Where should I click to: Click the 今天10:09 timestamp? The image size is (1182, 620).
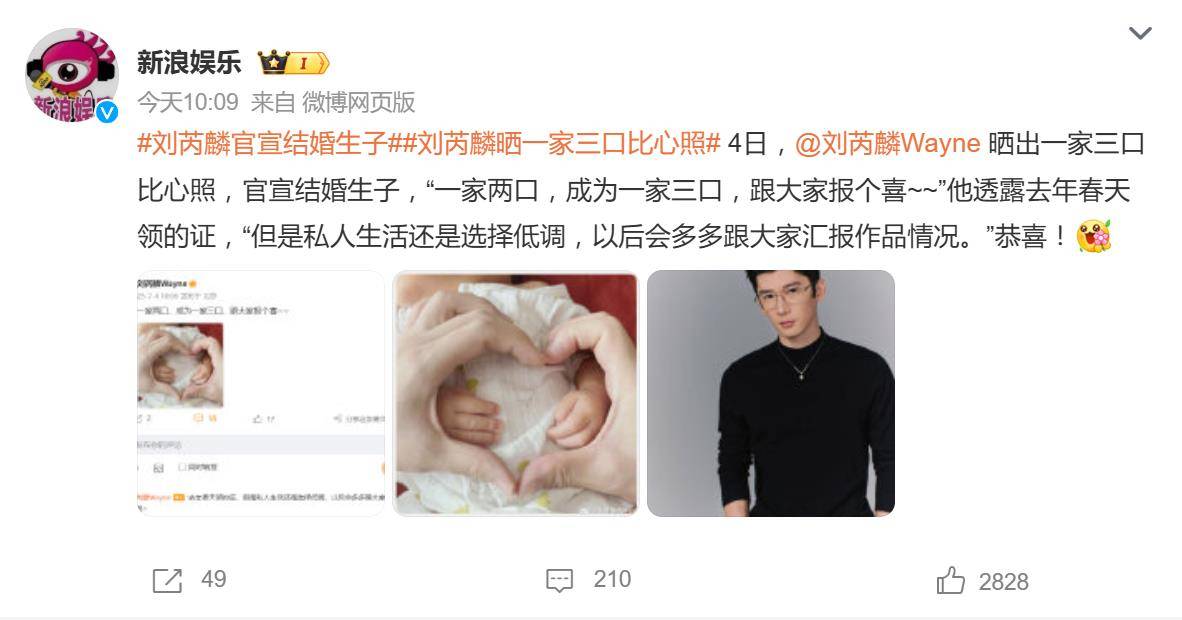[x=188, y=102]
